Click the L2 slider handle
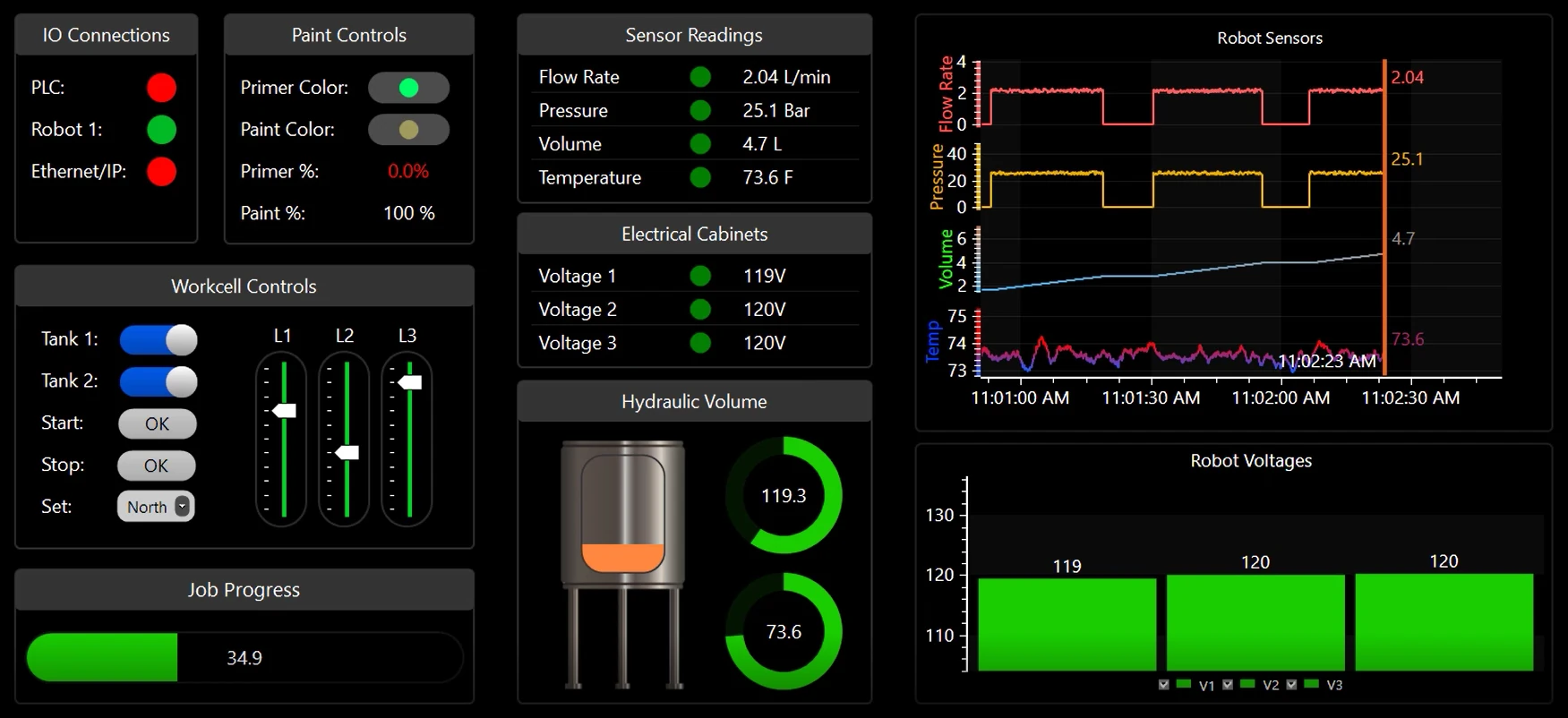The height and width of the screenshot is (718, 1568). [x=347, y=453]
